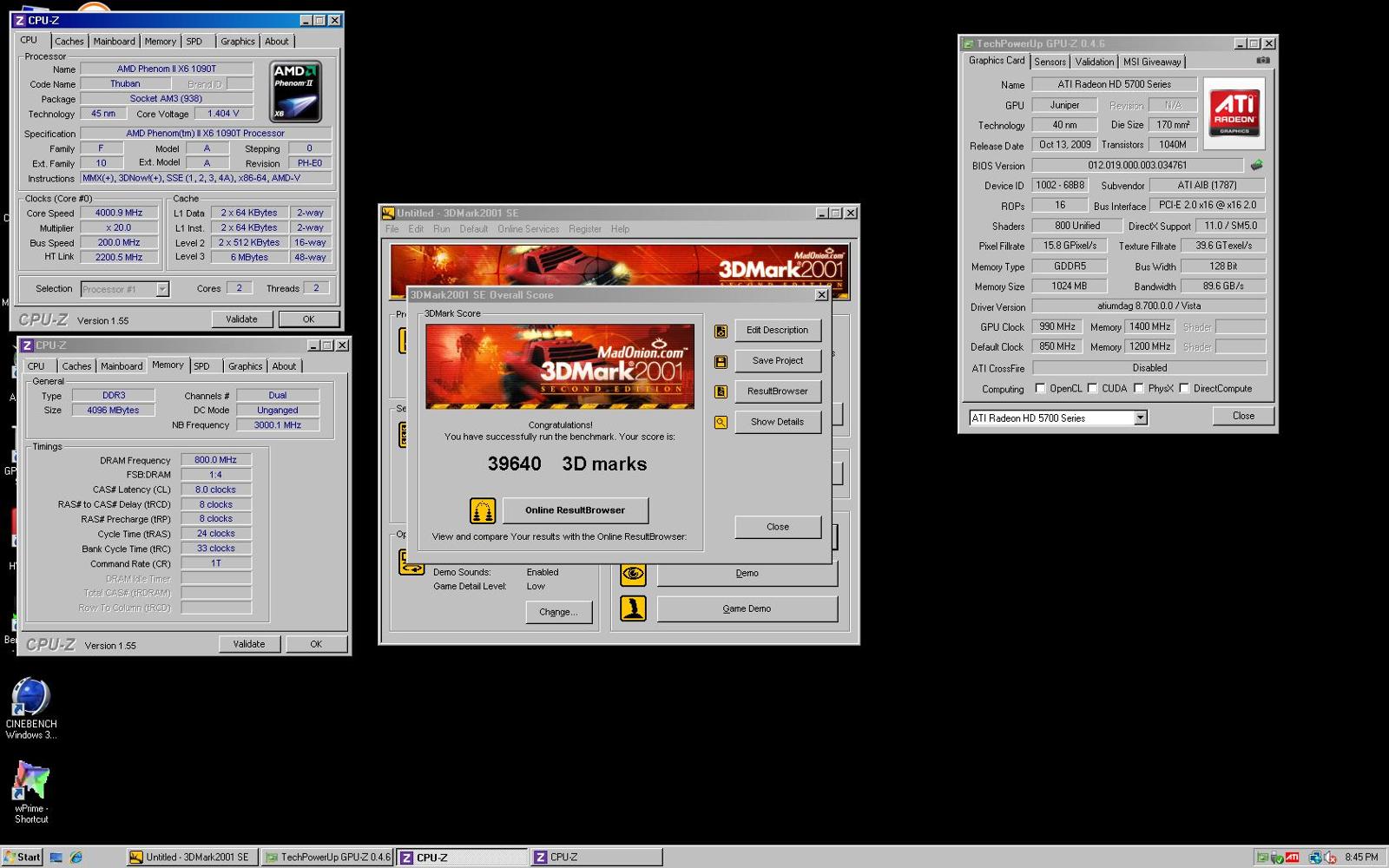
Task: Click OK in the bottom CPU-Z window
Action: coord(316,644)
